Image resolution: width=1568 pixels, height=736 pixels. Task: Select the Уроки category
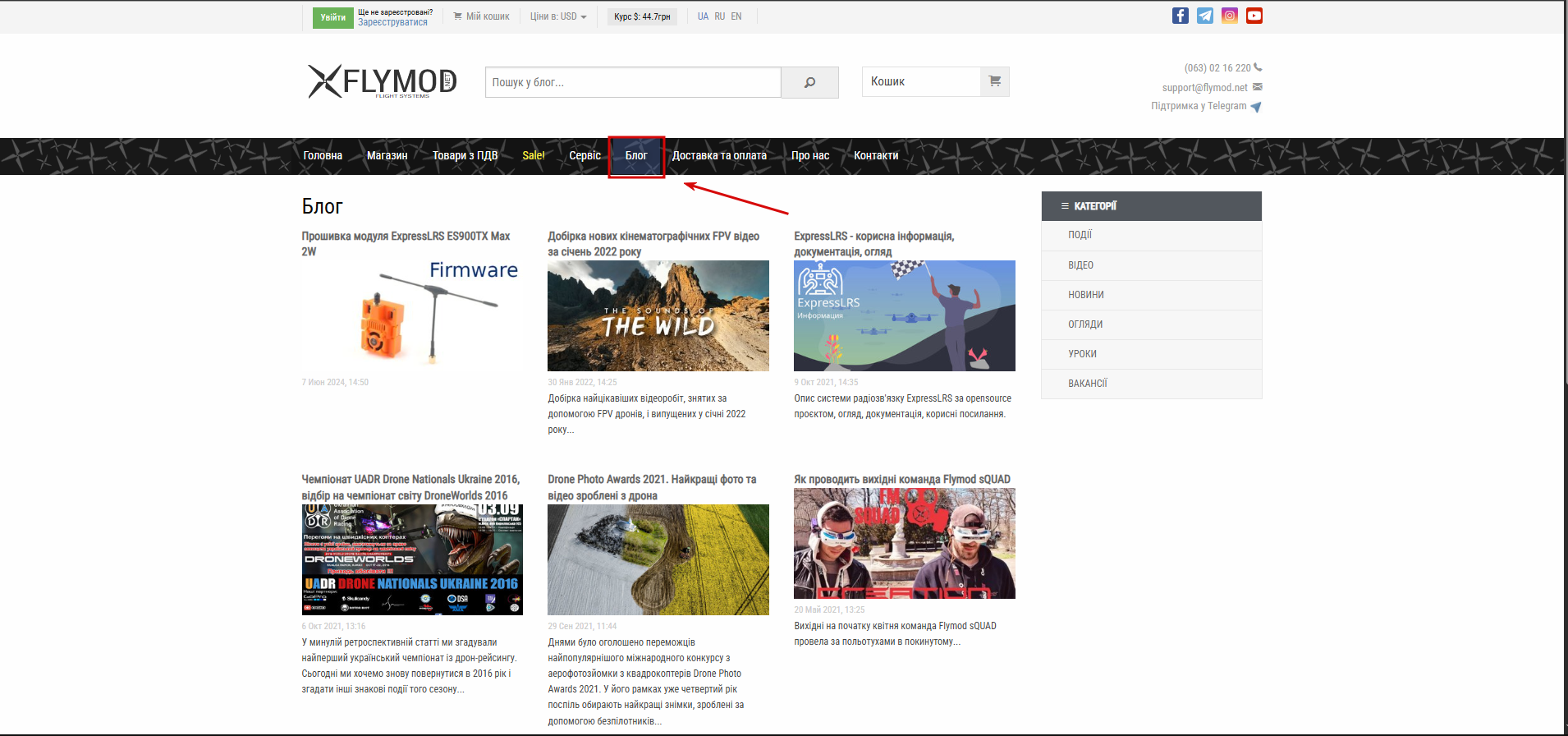click(x=1152, y=354)
